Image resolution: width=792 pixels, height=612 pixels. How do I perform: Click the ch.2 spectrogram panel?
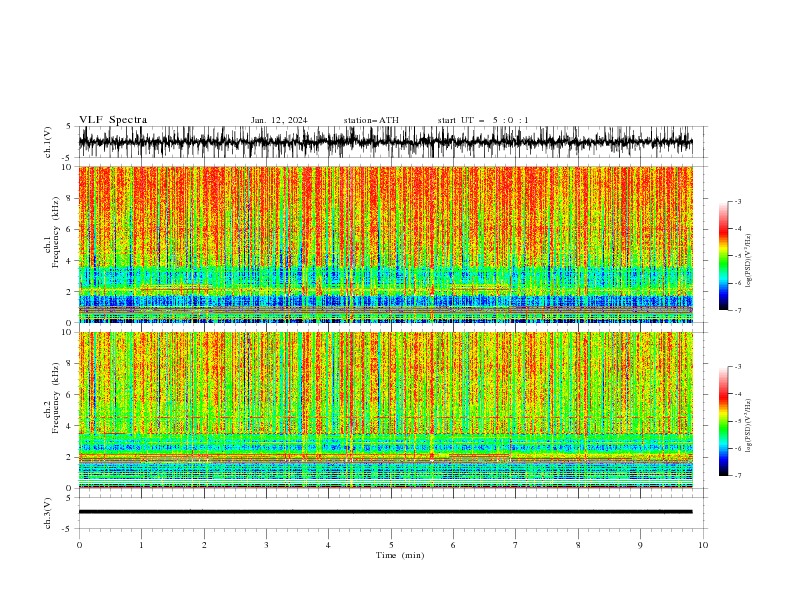(385, 410)
